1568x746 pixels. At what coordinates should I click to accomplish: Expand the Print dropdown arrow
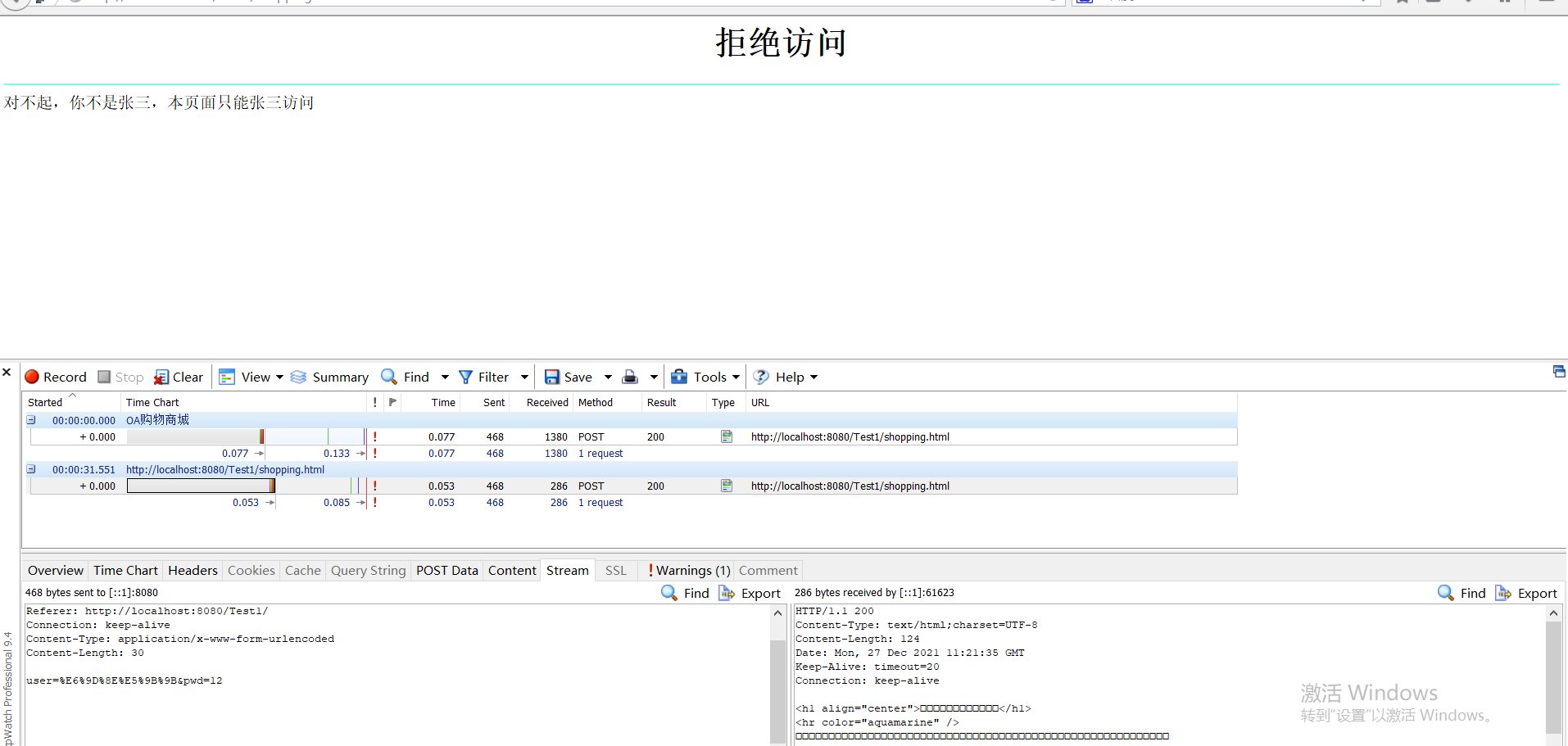[x=654, y=378]
